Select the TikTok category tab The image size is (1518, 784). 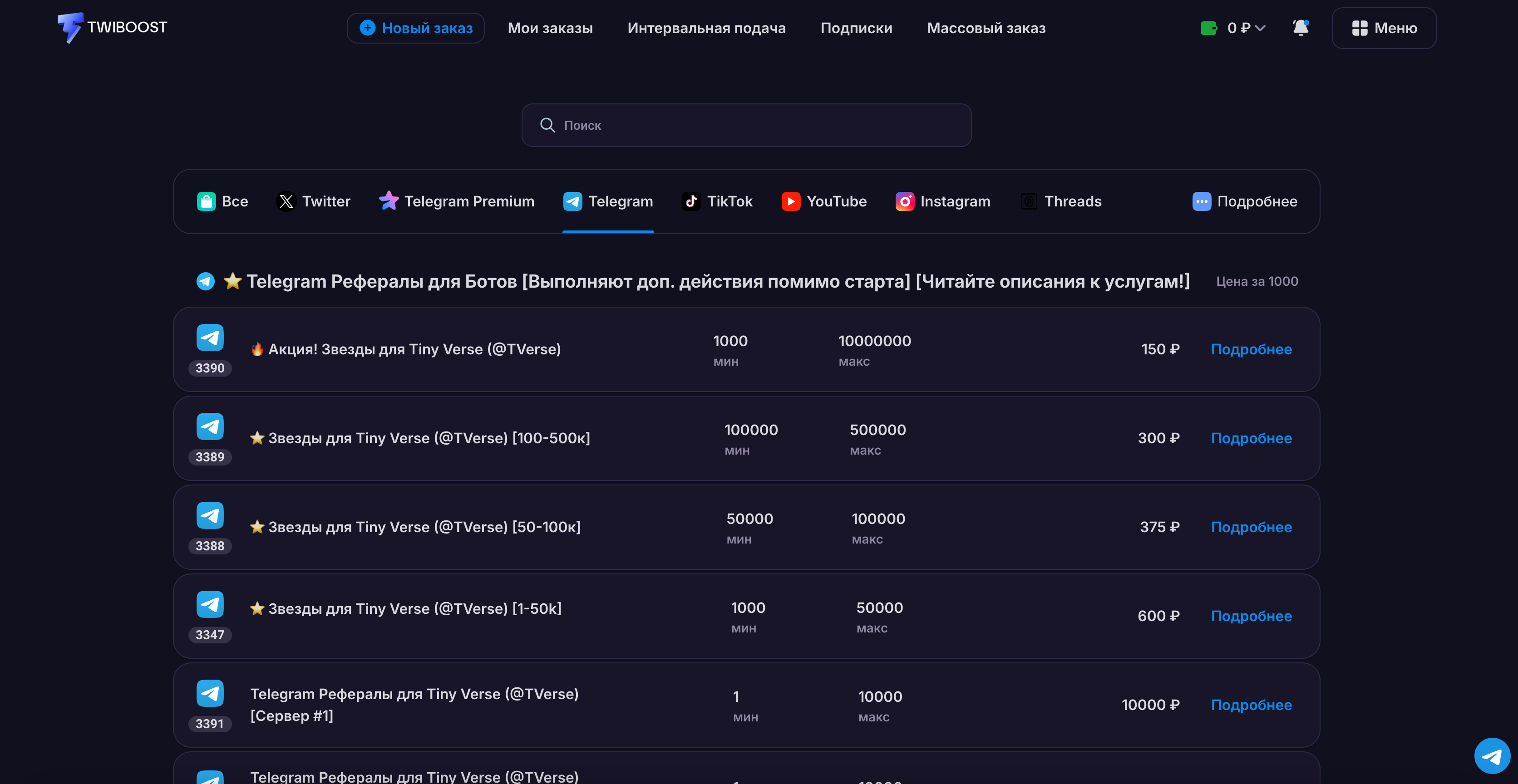[717, 201]
